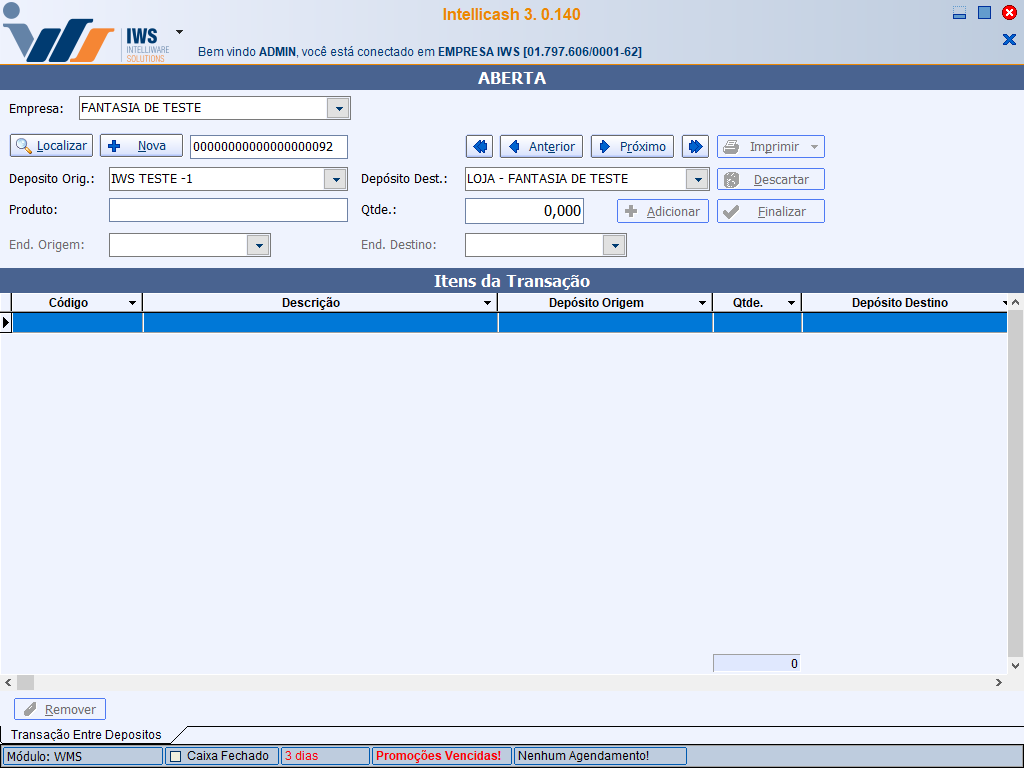
Task: Open the Código column filter arrow
Action: (x=132, y=303)
